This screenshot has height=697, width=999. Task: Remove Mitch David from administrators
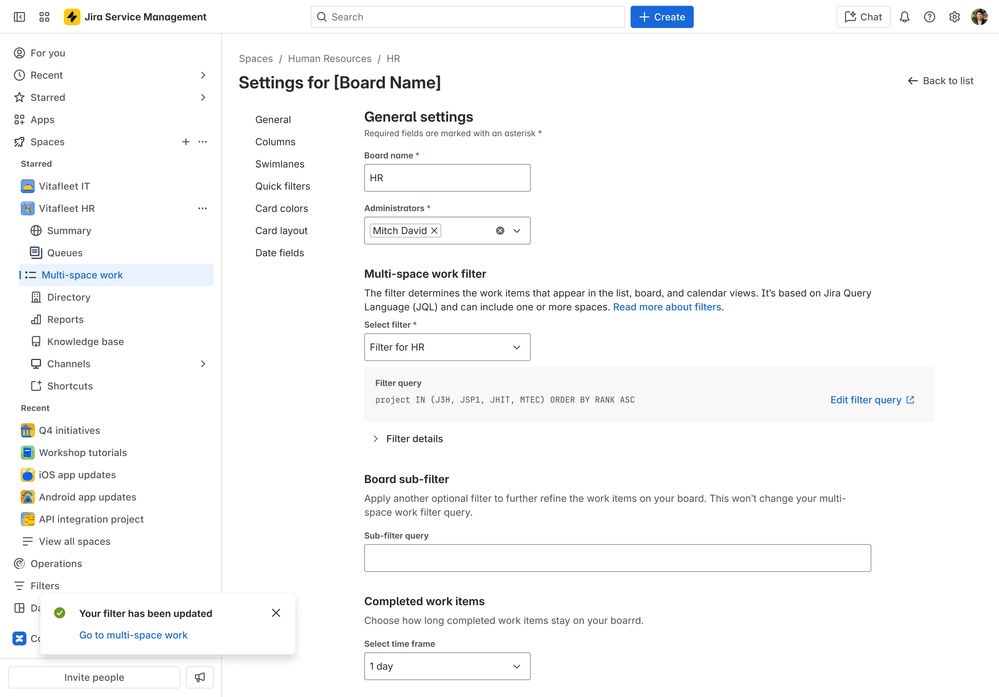tap(435, 231)
